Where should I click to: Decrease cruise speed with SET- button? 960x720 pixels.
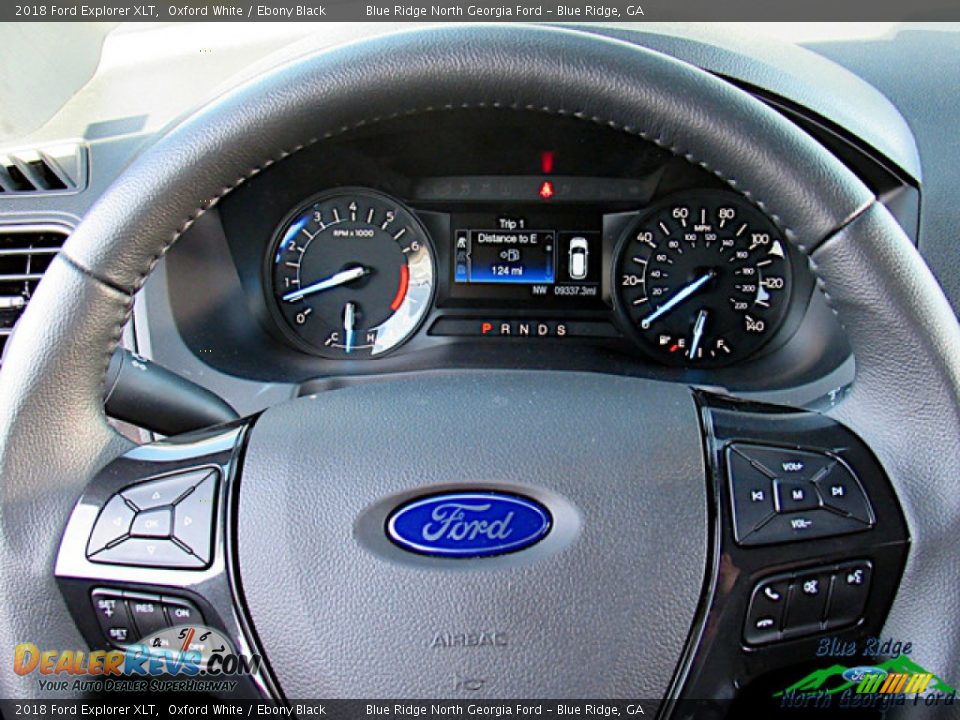(x=118, y=634)
